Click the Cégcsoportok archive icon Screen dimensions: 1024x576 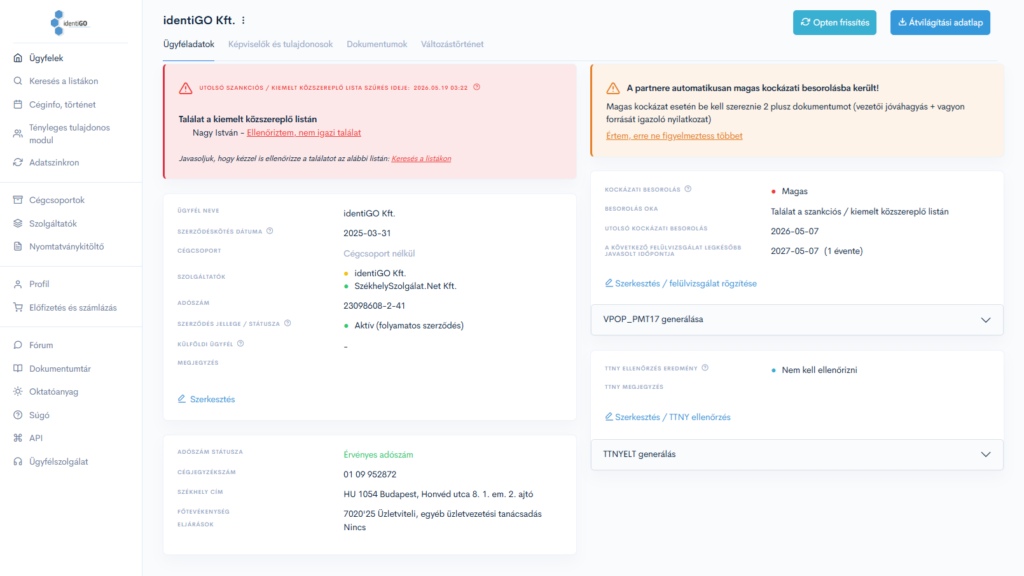(18, 200)
